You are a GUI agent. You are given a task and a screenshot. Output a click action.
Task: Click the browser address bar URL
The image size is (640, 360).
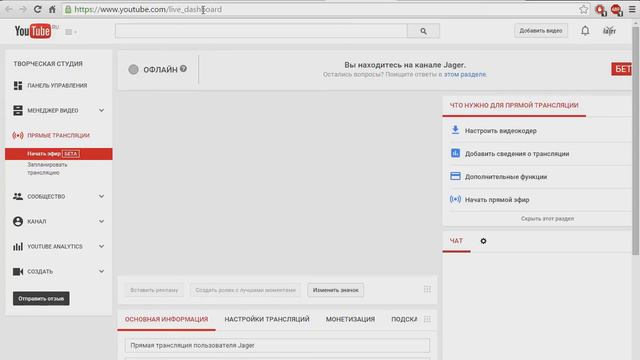(x=148, y=9)
